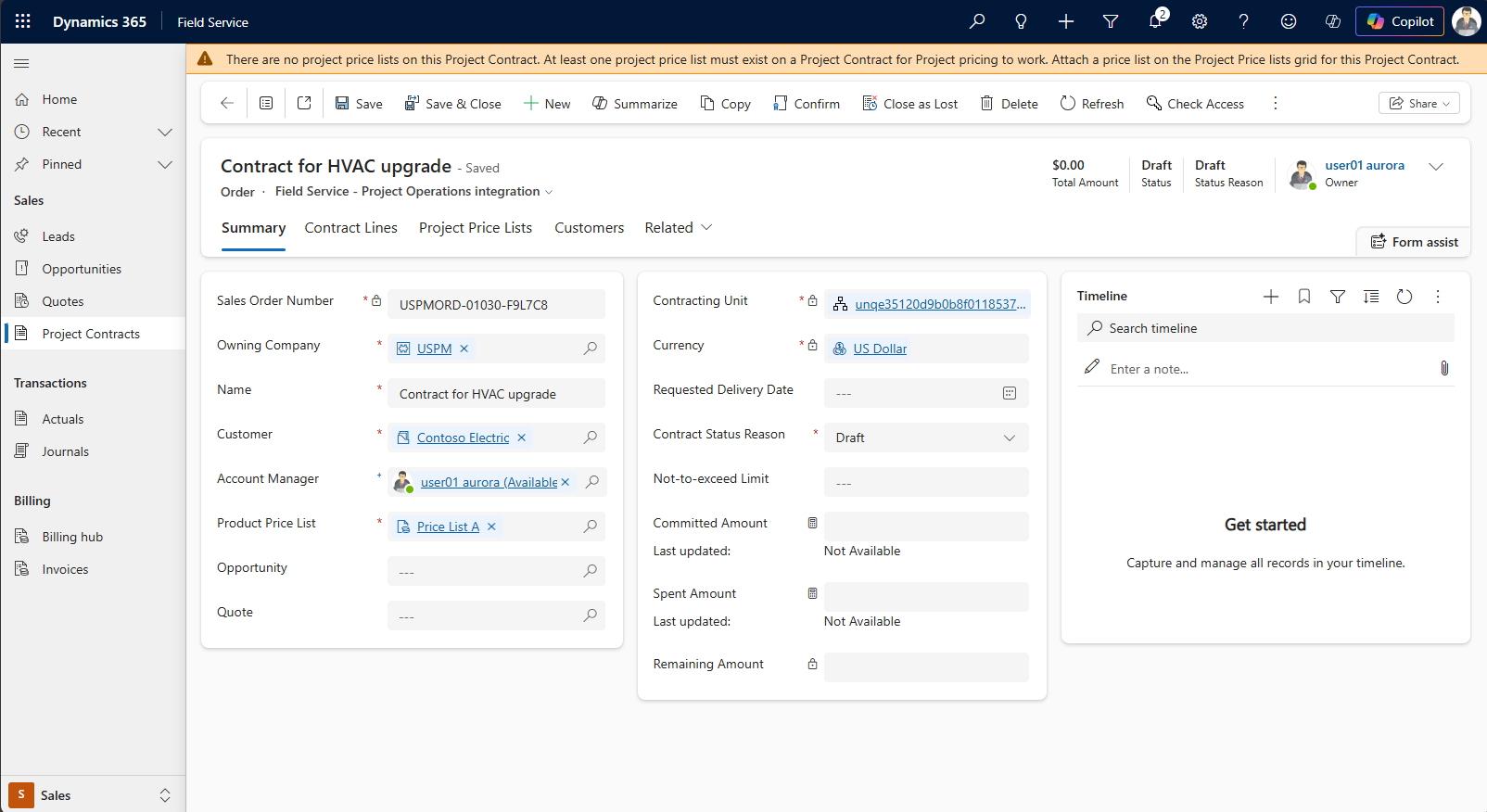Refresh the timeline
This screenshot has height=812, width=1487.
(1404, 297)
